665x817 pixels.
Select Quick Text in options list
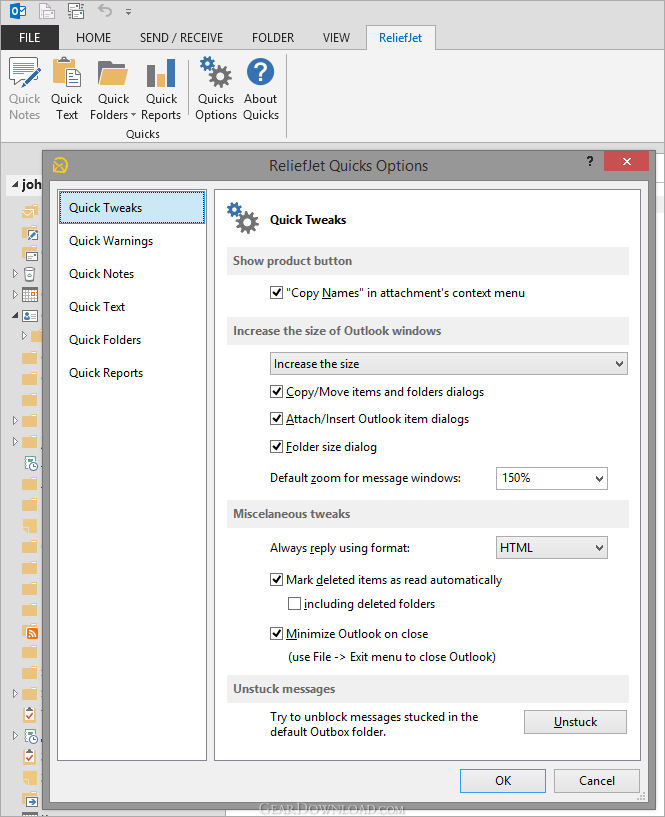pyautogui.click(x=132, y=307)
